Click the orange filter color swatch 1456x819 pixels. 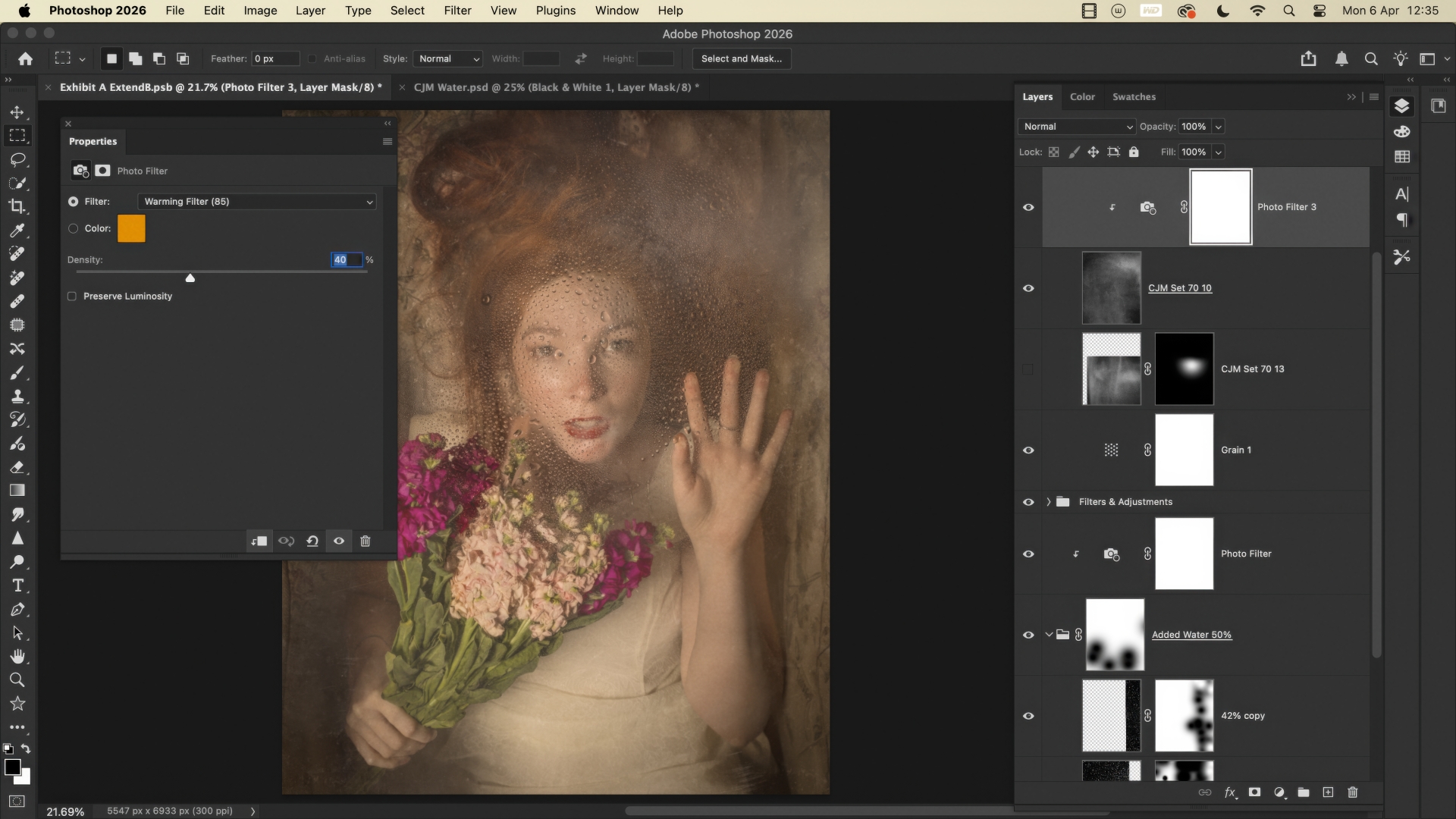(131, 228)
